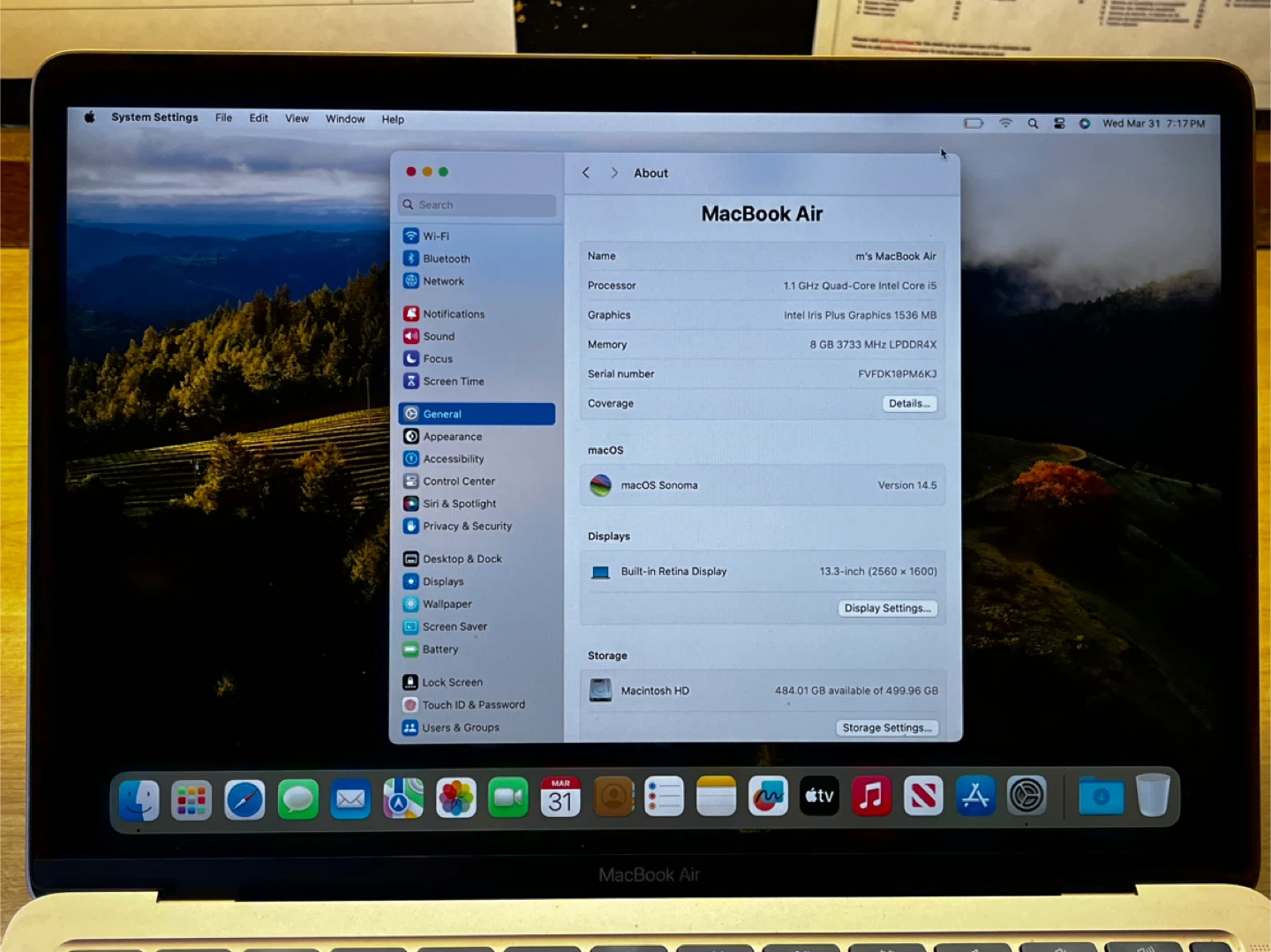Screen dimensions: 1271x952
Task: Open Touch ID & Password settings
Action: click(472, 705)
